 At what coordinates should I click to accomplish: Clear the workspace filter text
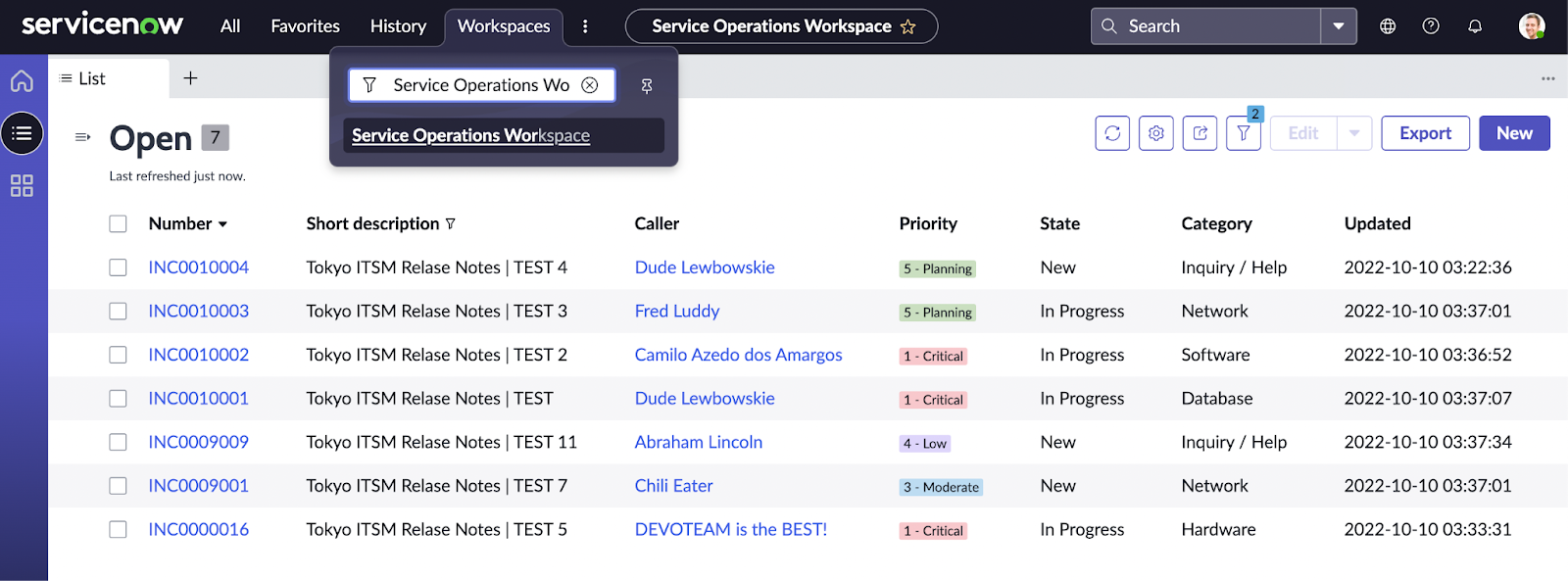590,85
